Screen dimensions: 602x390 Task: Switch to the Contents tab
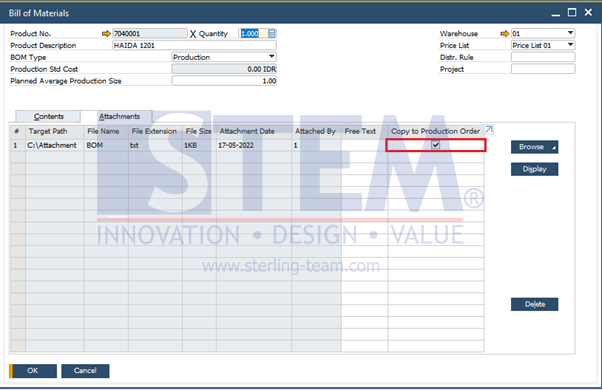point(48,116)
